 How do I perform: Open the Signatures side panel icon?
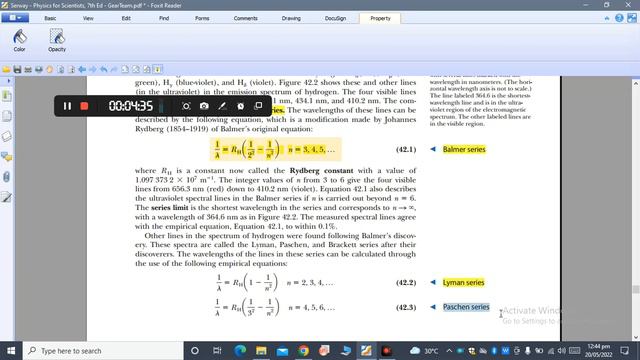[x=7, y=198]
